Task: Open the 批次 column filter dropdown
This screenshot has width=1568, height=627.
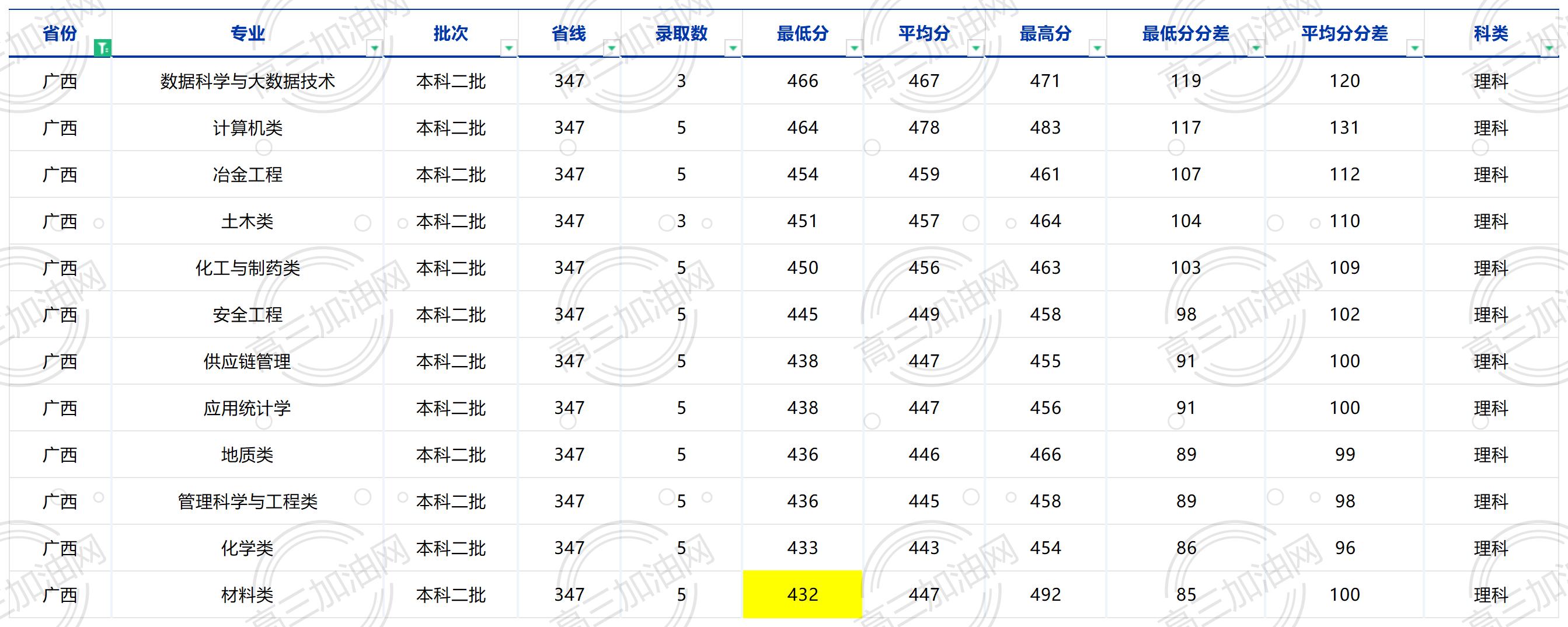Action: pos(509,47)
